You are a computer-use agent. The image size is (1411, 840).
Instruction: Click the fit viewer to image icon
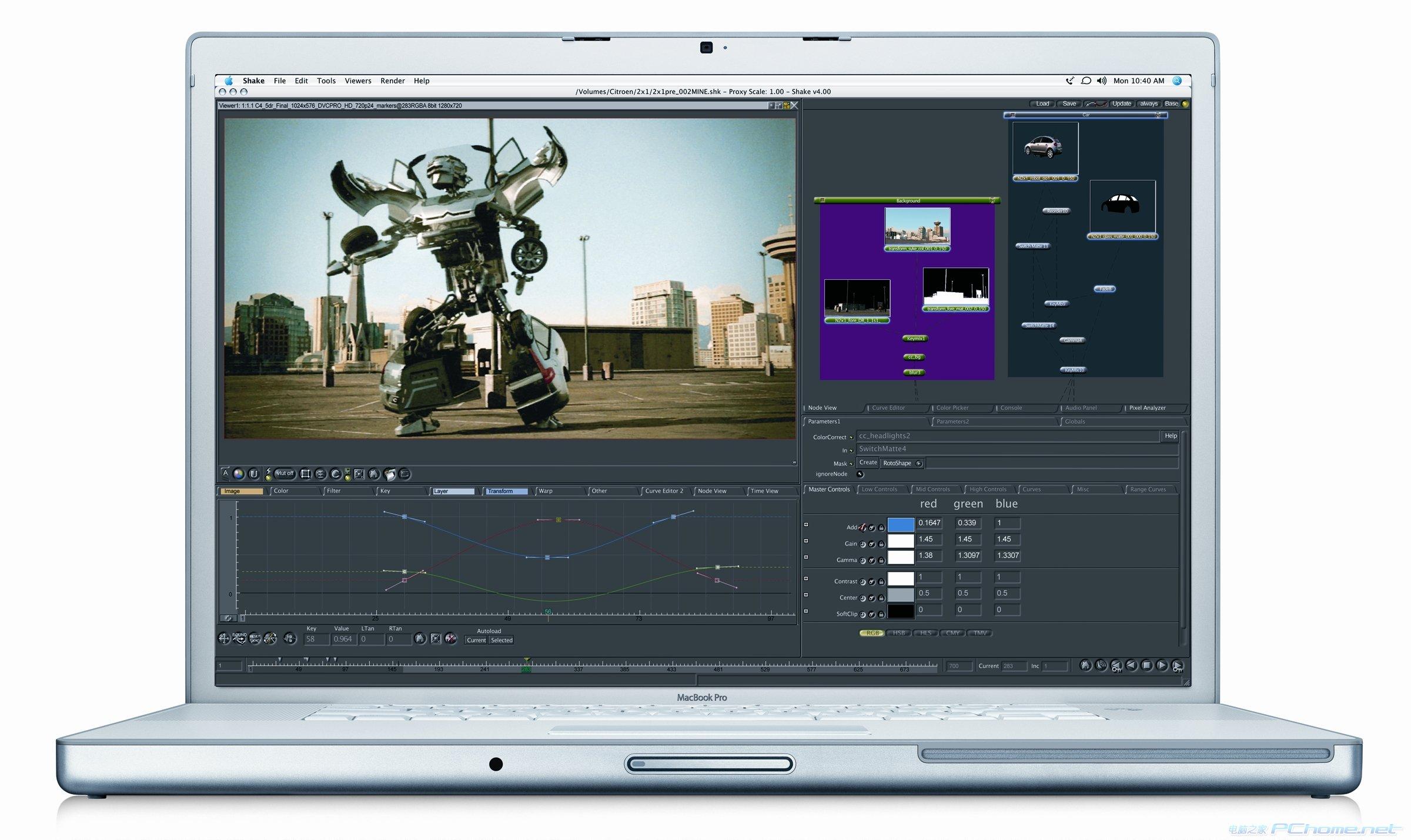(x=359, y=474)
